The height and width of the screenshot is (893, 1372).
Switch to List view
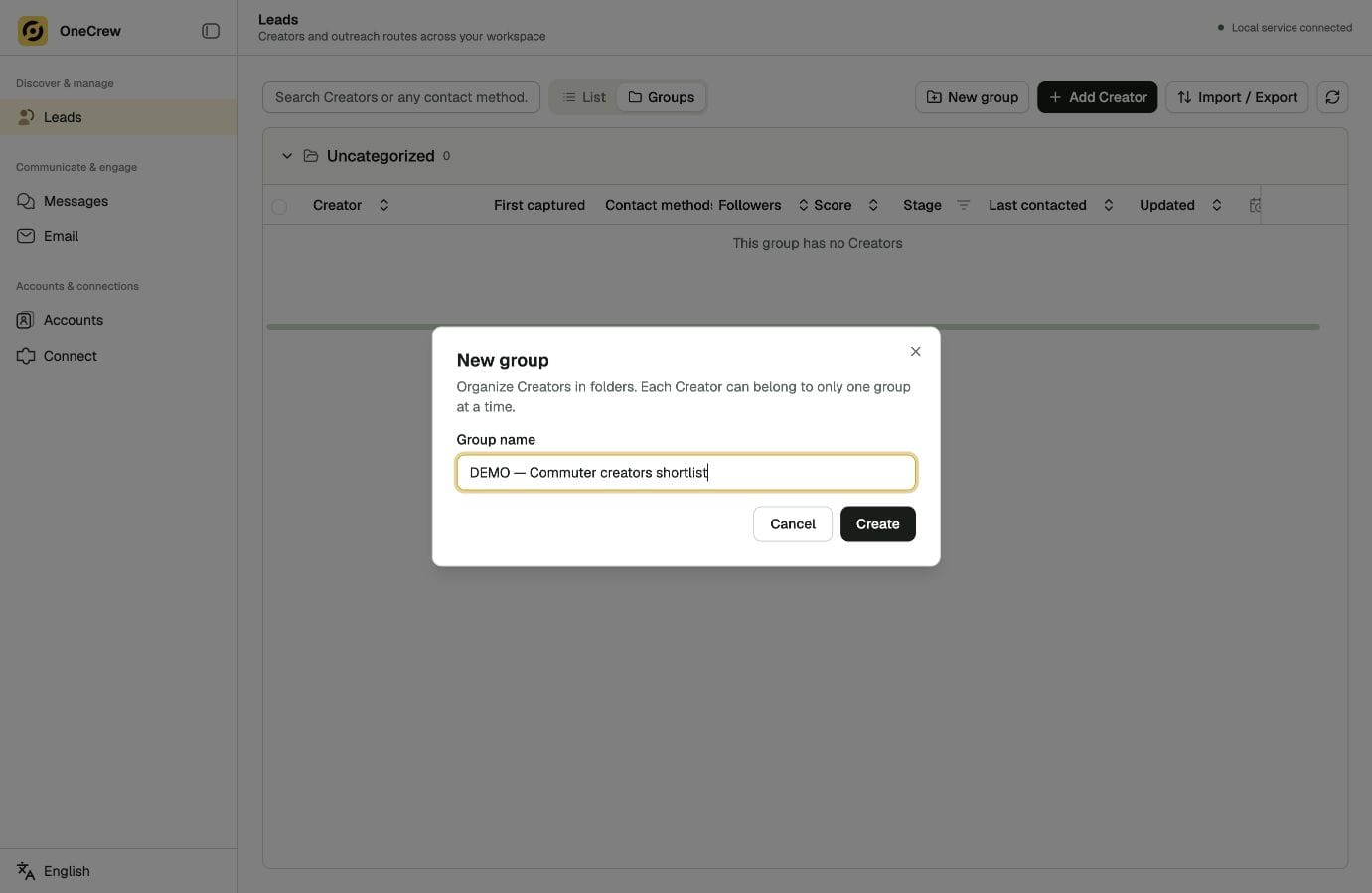pyautogui.click(x=584, y=97)
